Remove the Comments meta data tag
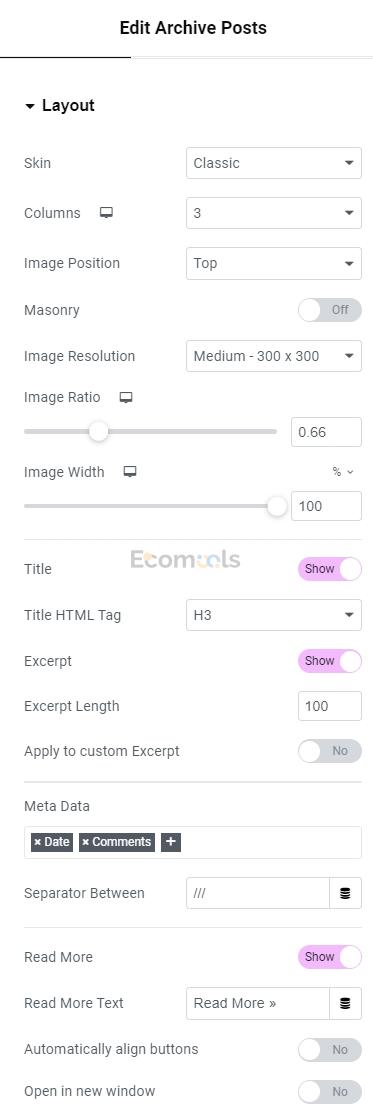 86,842
